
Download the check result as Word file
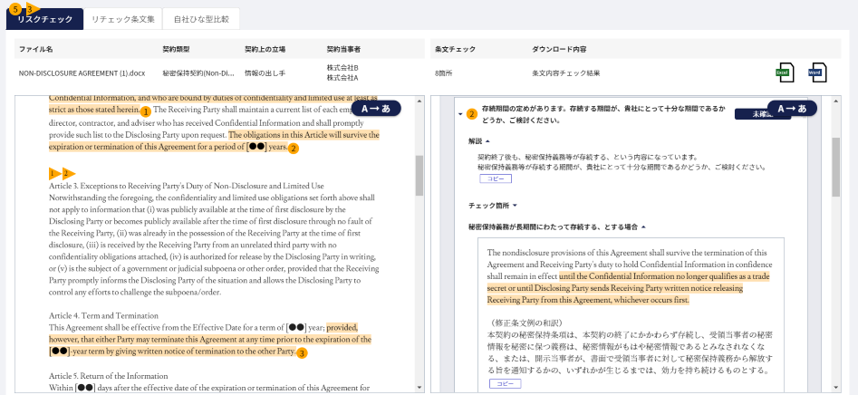coord(818,73)
